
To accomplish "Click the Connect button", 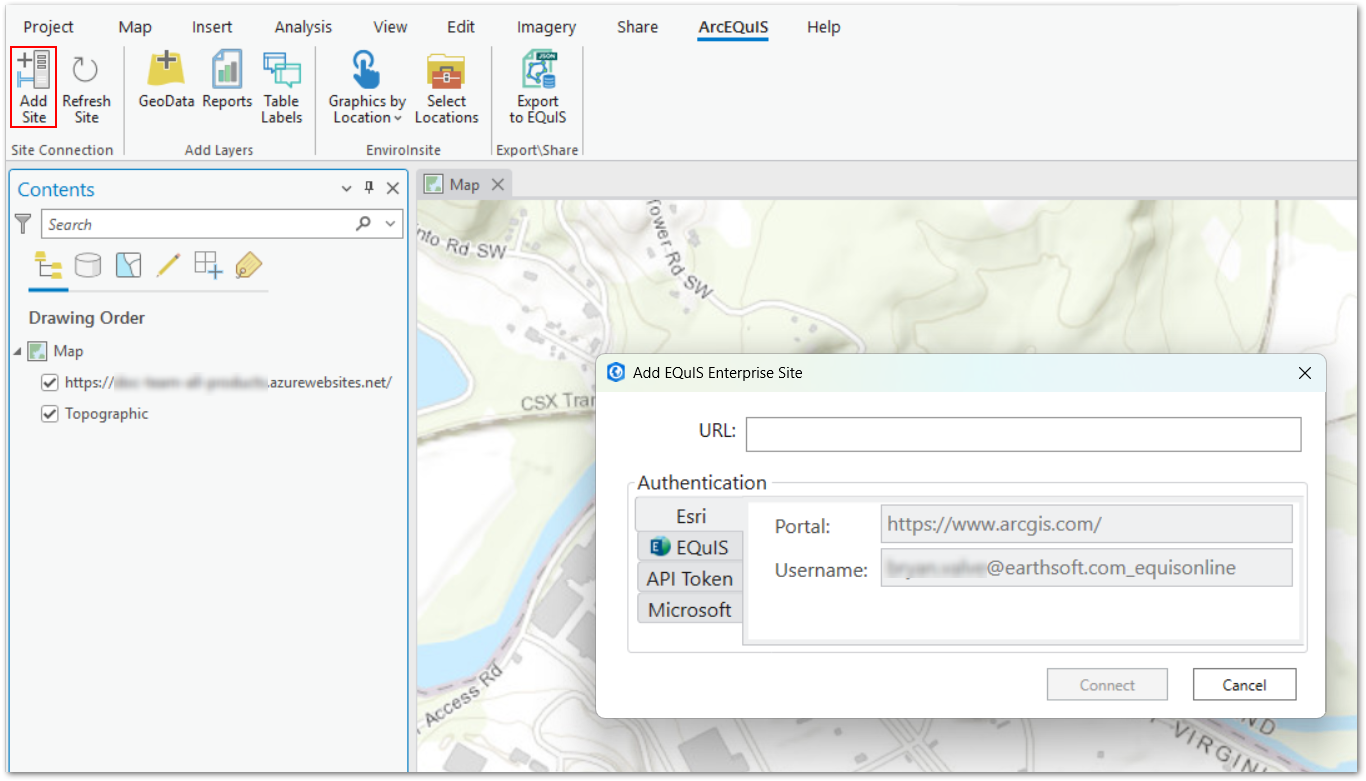I will tap(1107, 685).
